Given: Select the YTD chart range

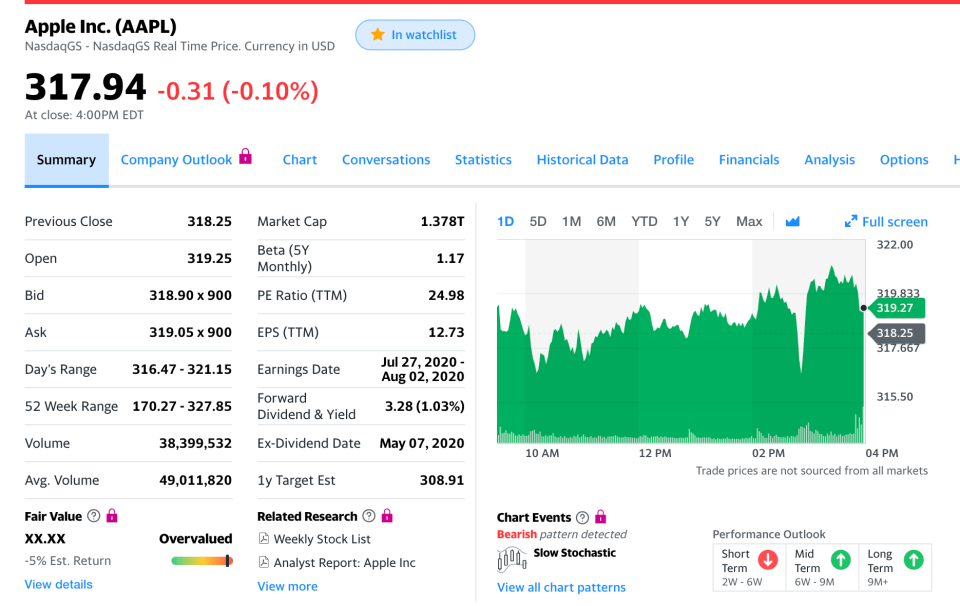Looking at the screenshot, I should 645,222.
